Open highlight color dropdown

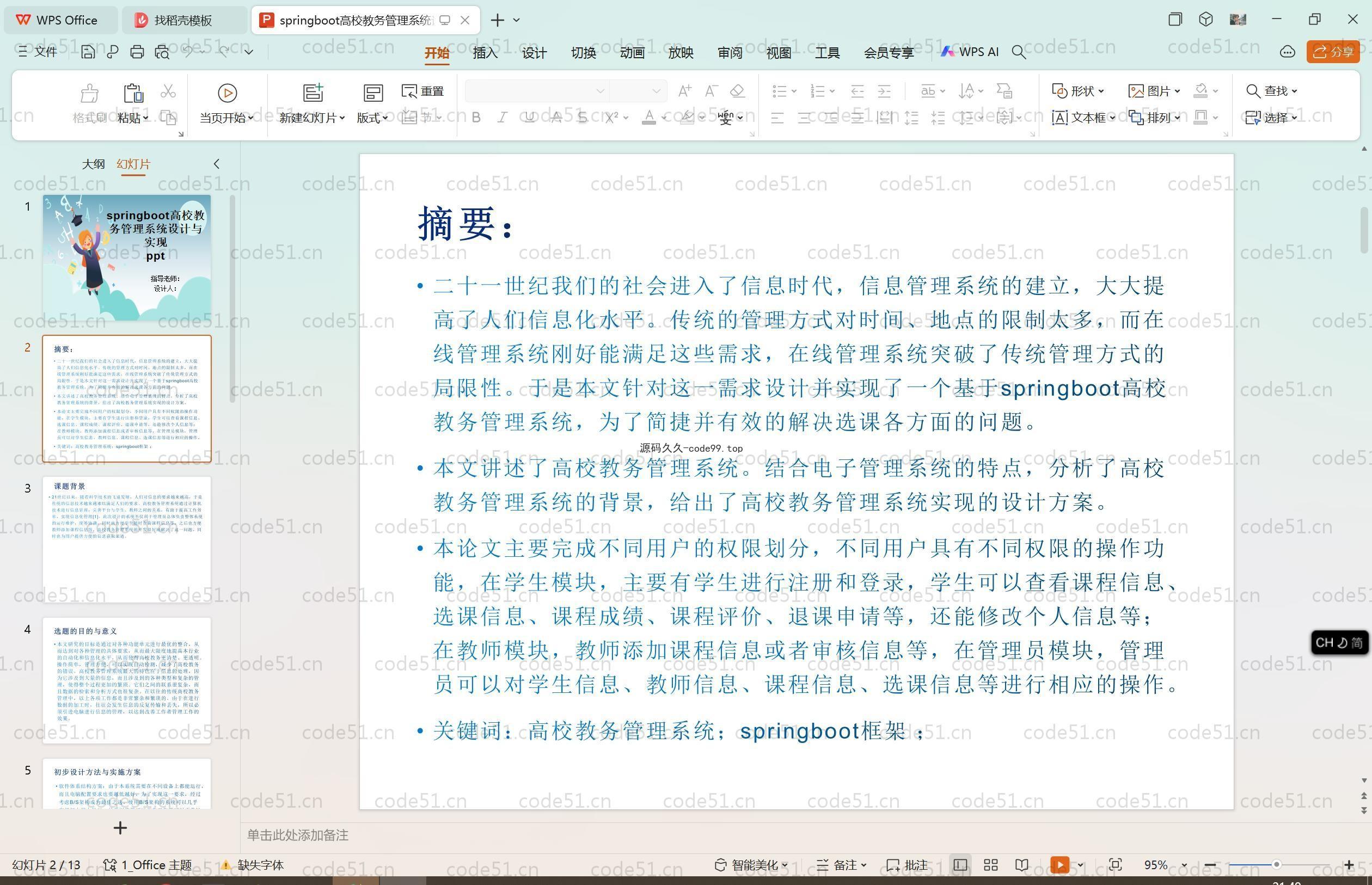coord(702,118)
